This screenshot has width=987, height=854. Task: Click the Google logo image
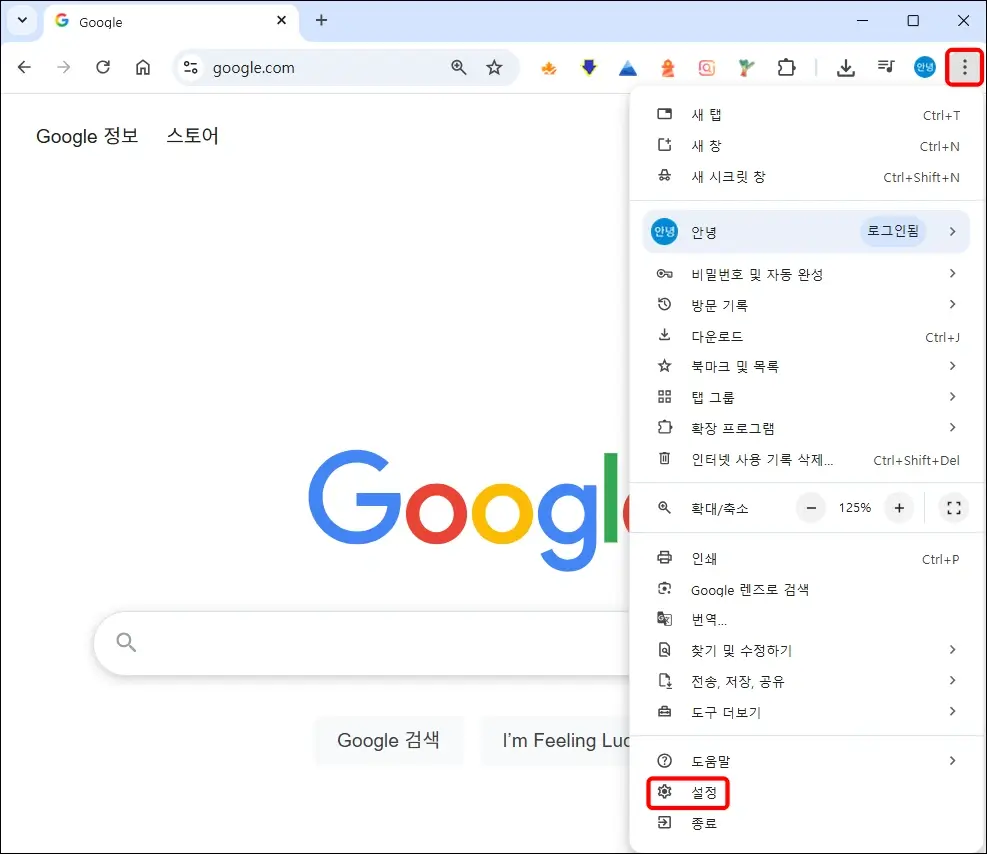[x=469, y=510]
